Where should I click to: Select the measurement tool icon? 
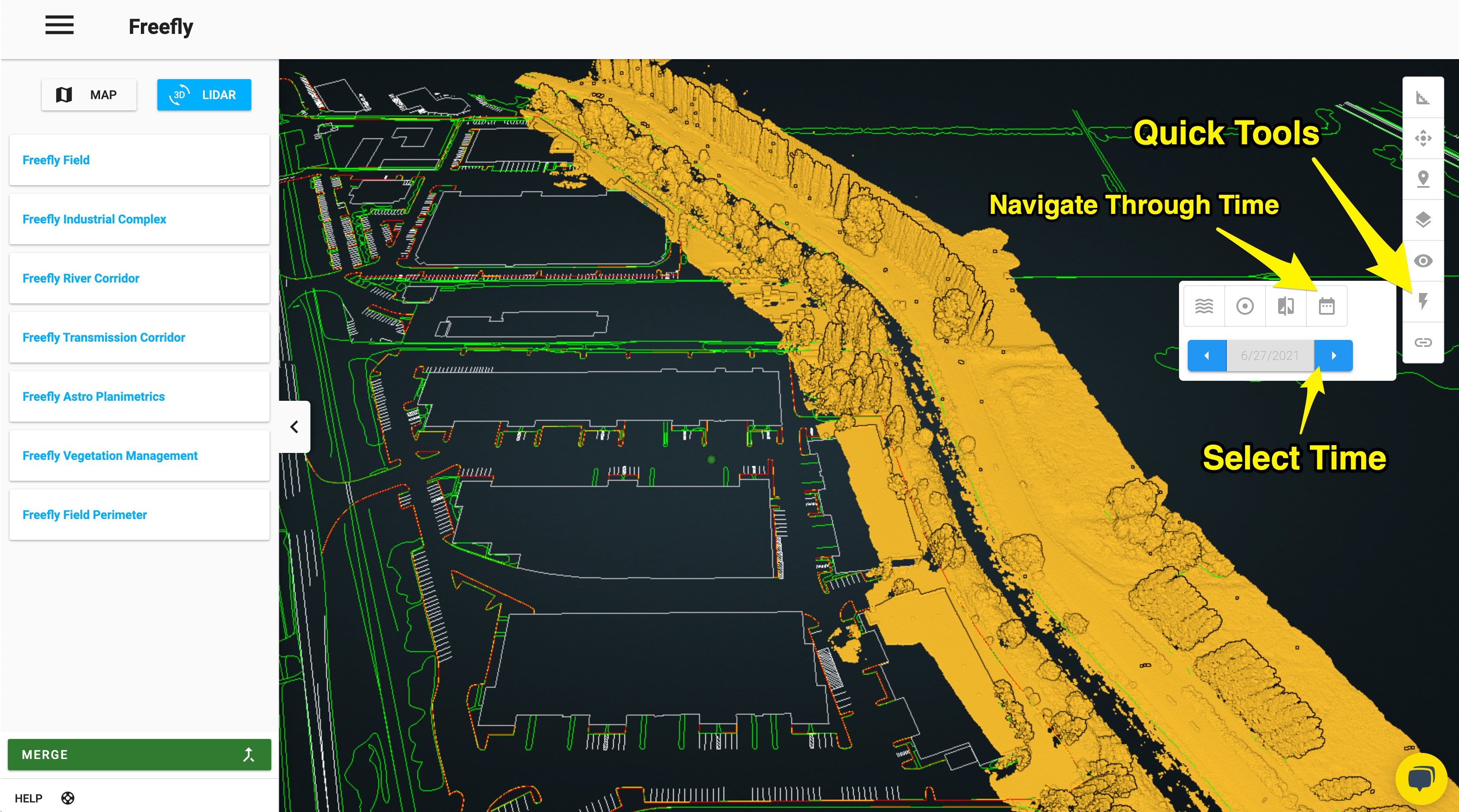tap(1423, 97)
